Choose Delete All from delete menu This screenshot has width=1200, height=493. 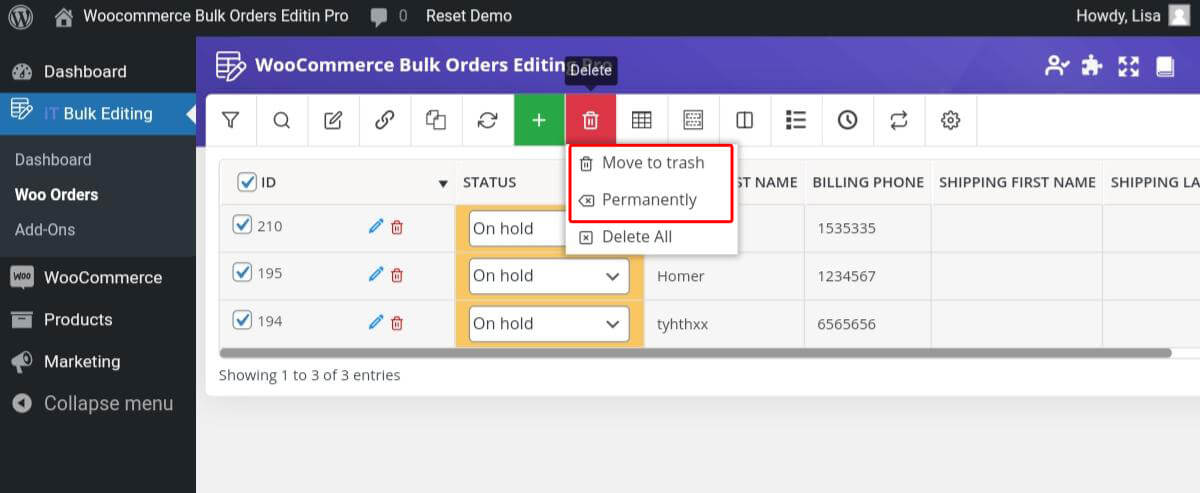click(x=651, y=237)
